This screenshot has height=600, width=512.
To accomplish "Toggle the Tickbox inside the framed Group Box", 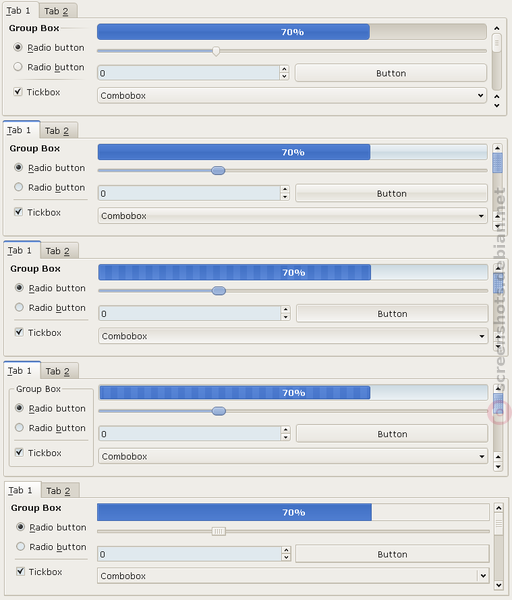I will (19, 452).
